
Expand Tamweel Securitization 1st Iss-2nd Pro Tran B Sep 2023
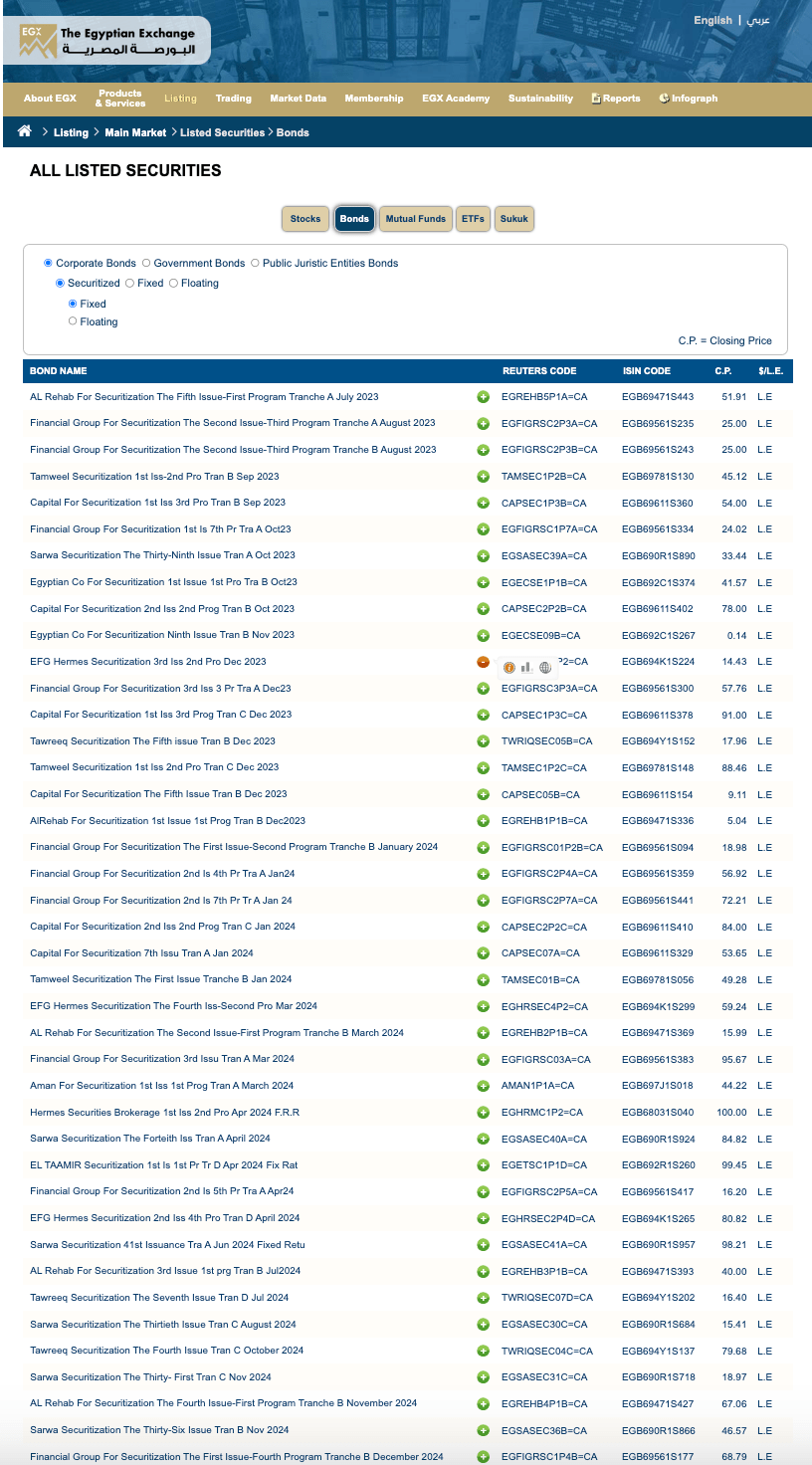(x=483, y=477)
